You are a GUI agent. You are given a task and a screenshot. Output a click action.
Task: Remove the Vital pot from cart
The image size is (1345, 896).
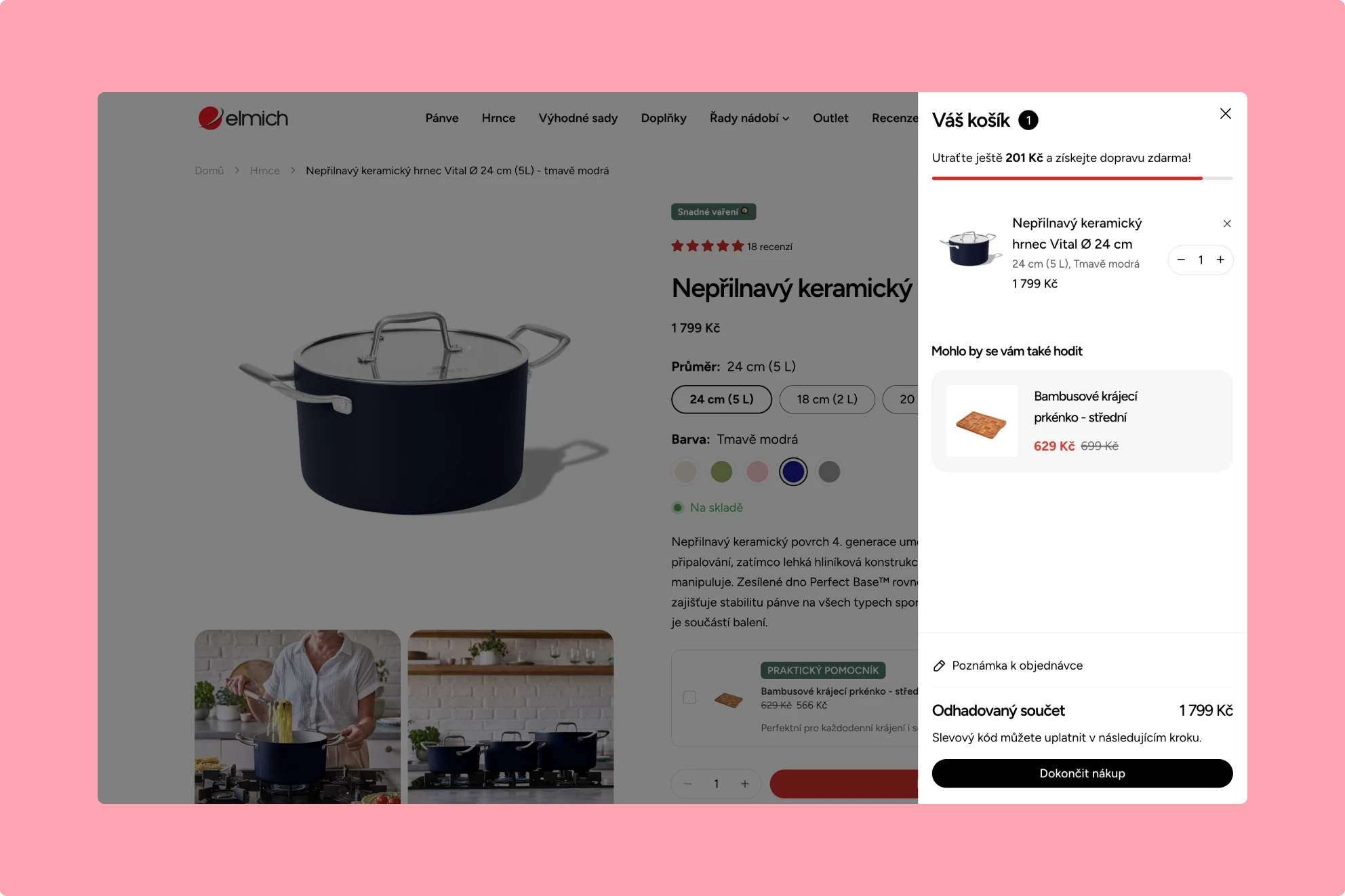click(1227, 224)
